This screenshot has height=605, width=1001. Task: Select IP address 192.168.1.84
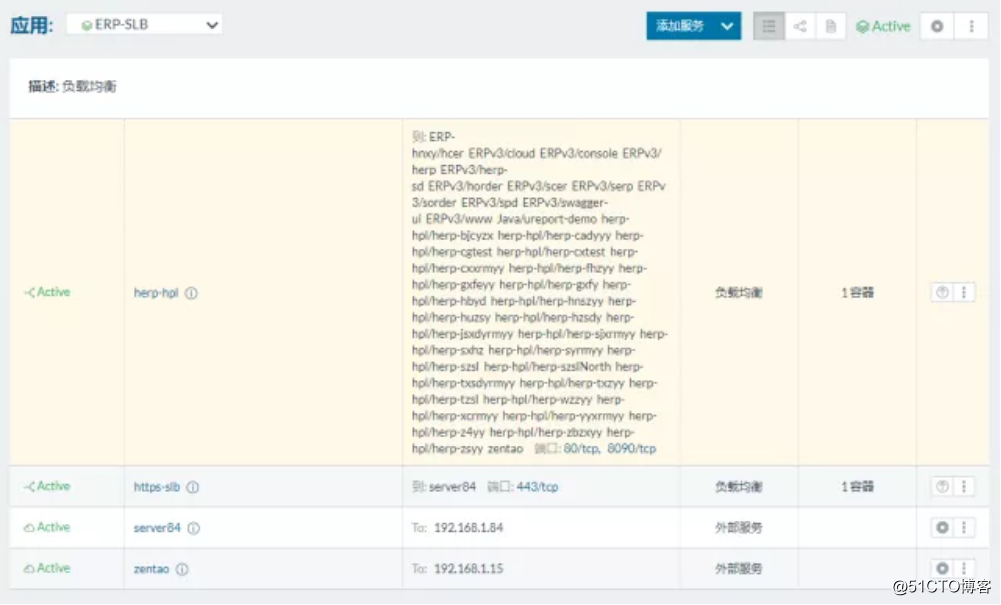(469, 528)
